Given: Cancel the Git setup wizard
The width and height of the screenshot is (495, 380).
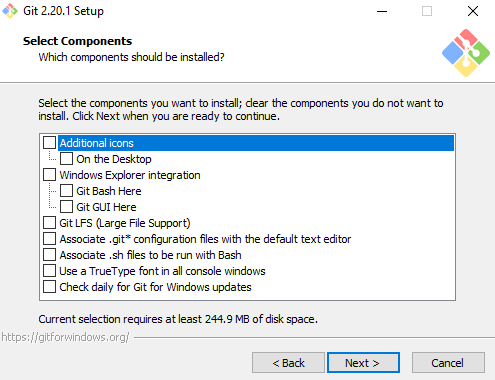Looking at the screenshot, I should (x=448, y=363).
